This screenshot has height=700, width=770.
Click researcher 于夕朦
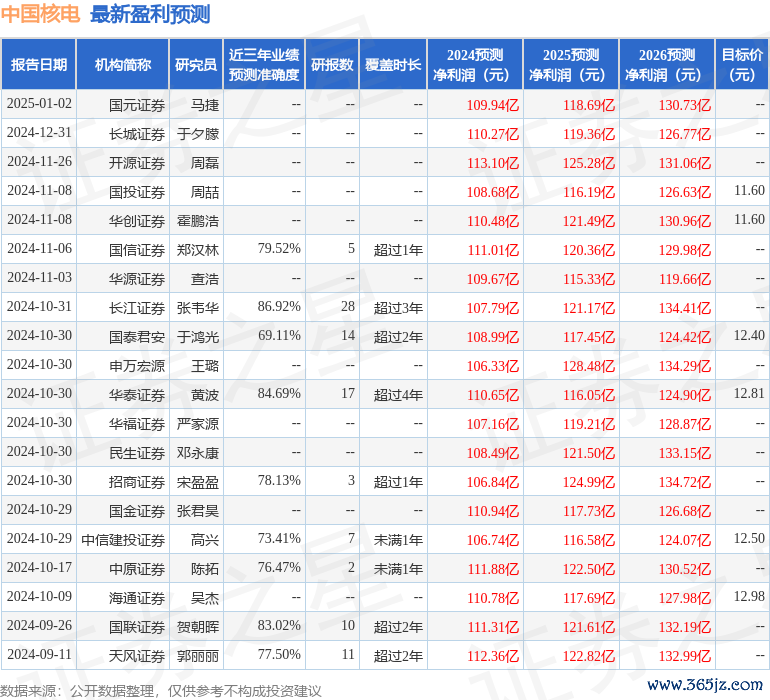tap(198, 134)
